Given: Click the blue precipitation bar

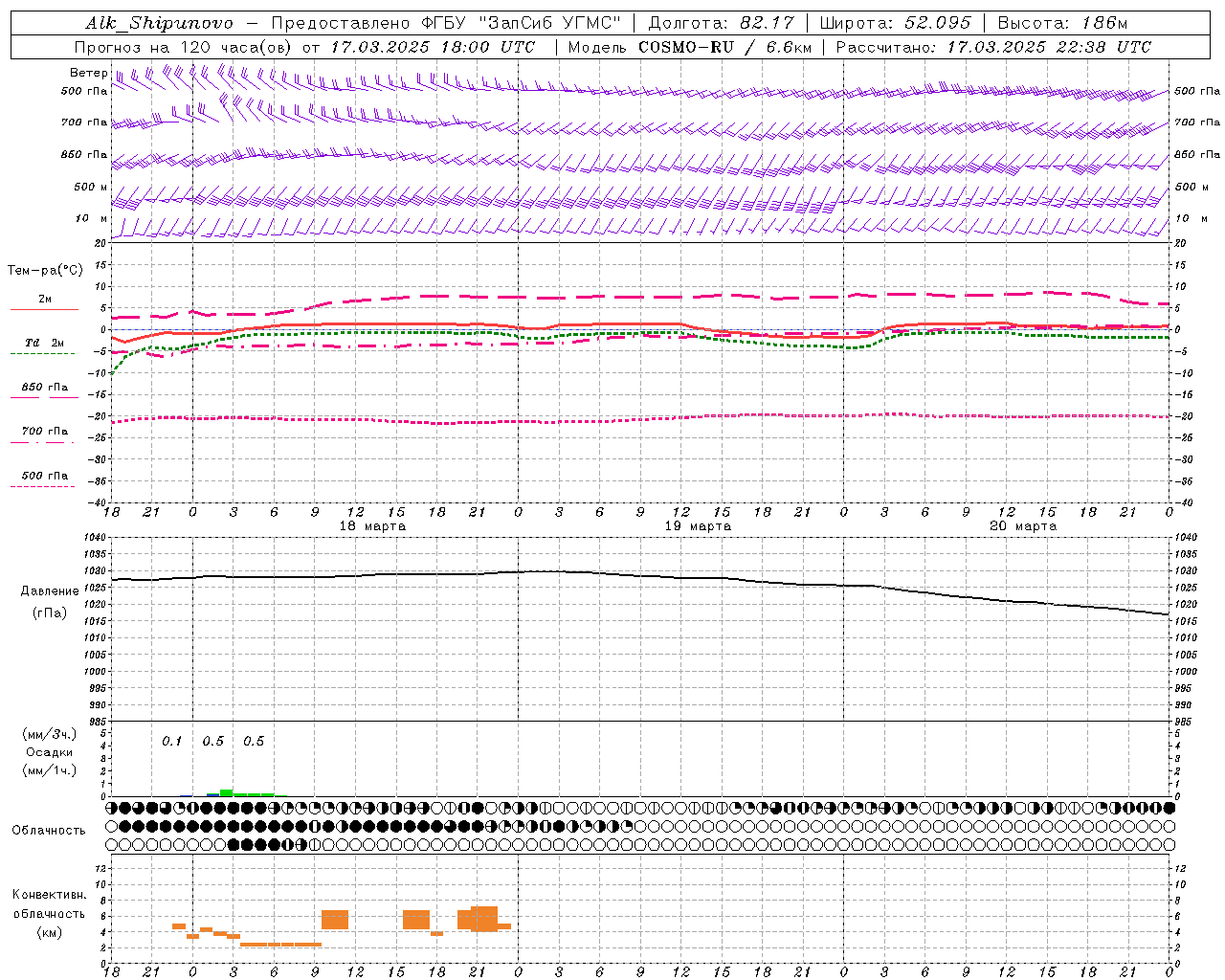Looking at the screenshot, I should pyautogui.click(x=213, y=794).
